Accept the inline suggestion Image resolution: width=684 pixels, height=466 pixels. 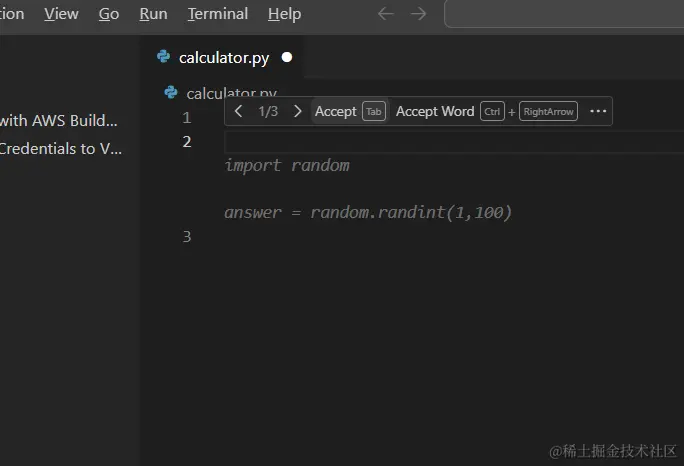tap(349, 111)
